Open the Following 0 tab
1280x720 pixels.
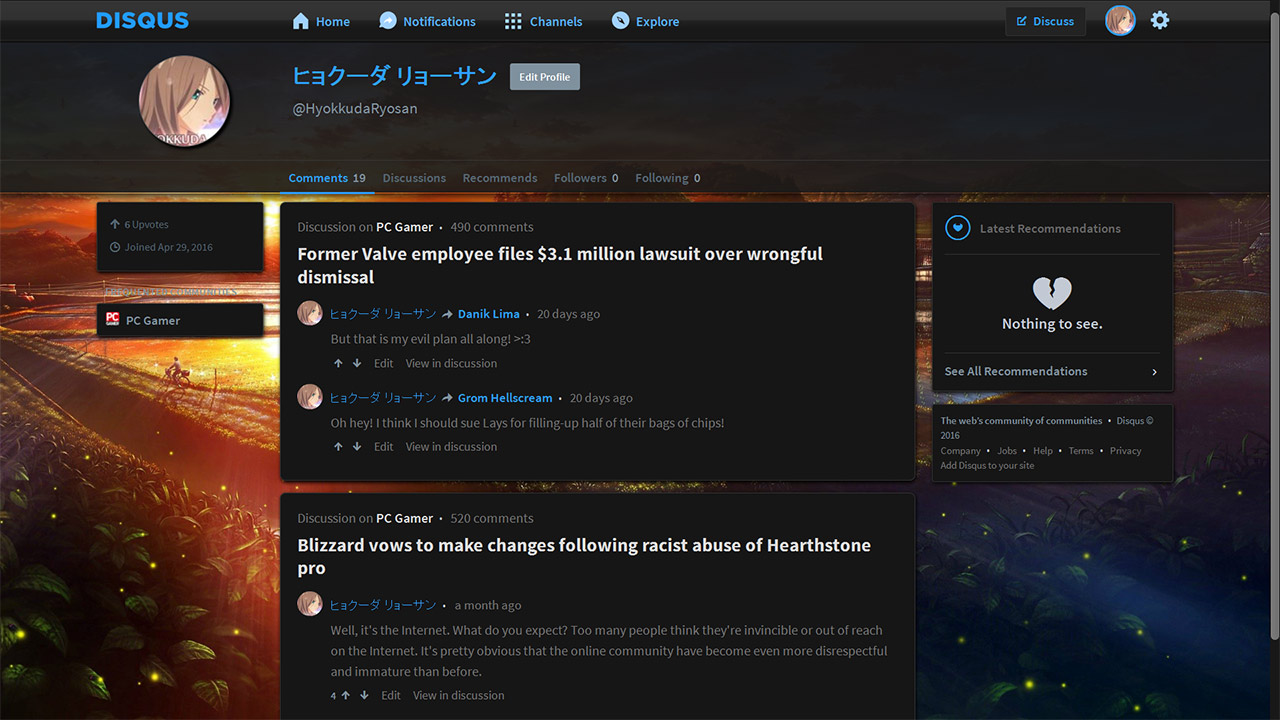668,178
